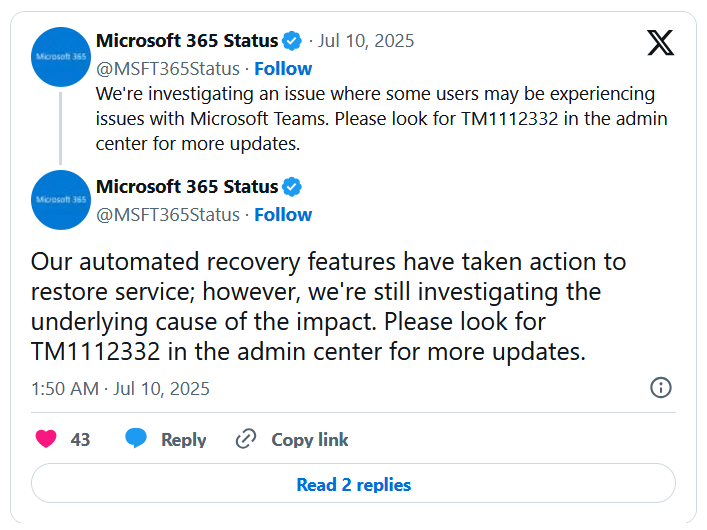Open the 1:50 AM Jul 10, 2025 timestamp

120,389
